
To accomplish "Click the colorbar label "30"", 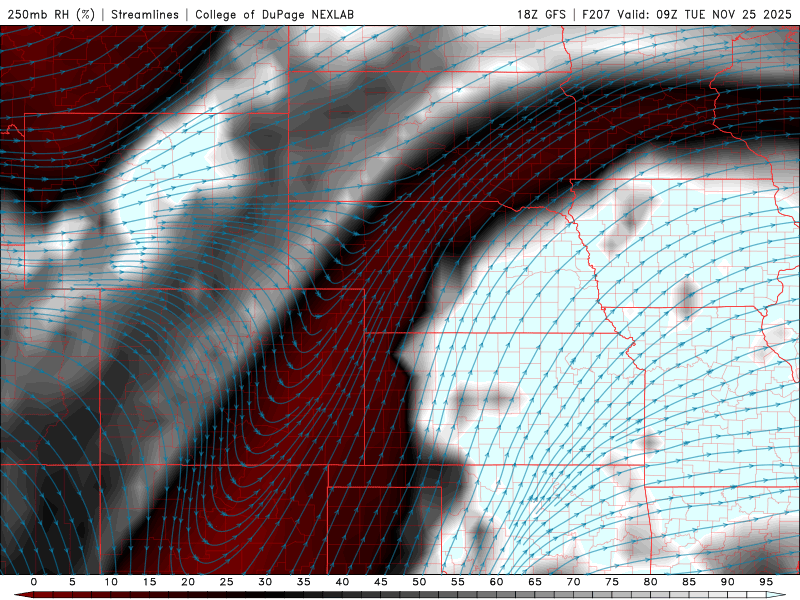I will click(265, 582).
